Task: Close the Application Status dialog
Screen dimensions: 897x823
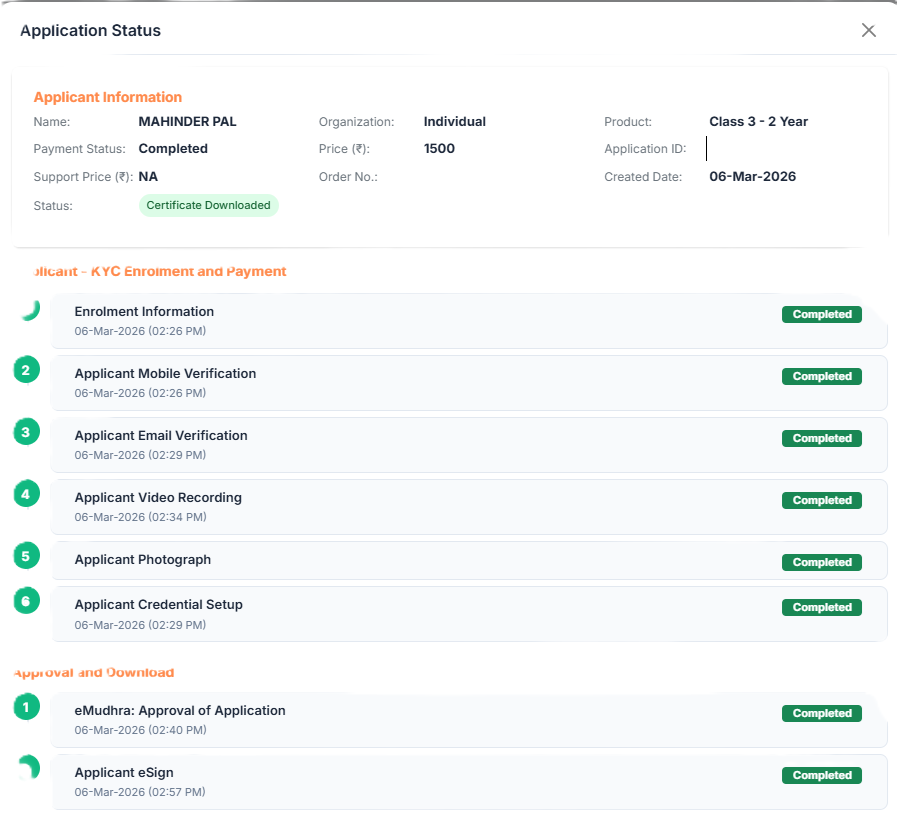Action: point(868,30)
